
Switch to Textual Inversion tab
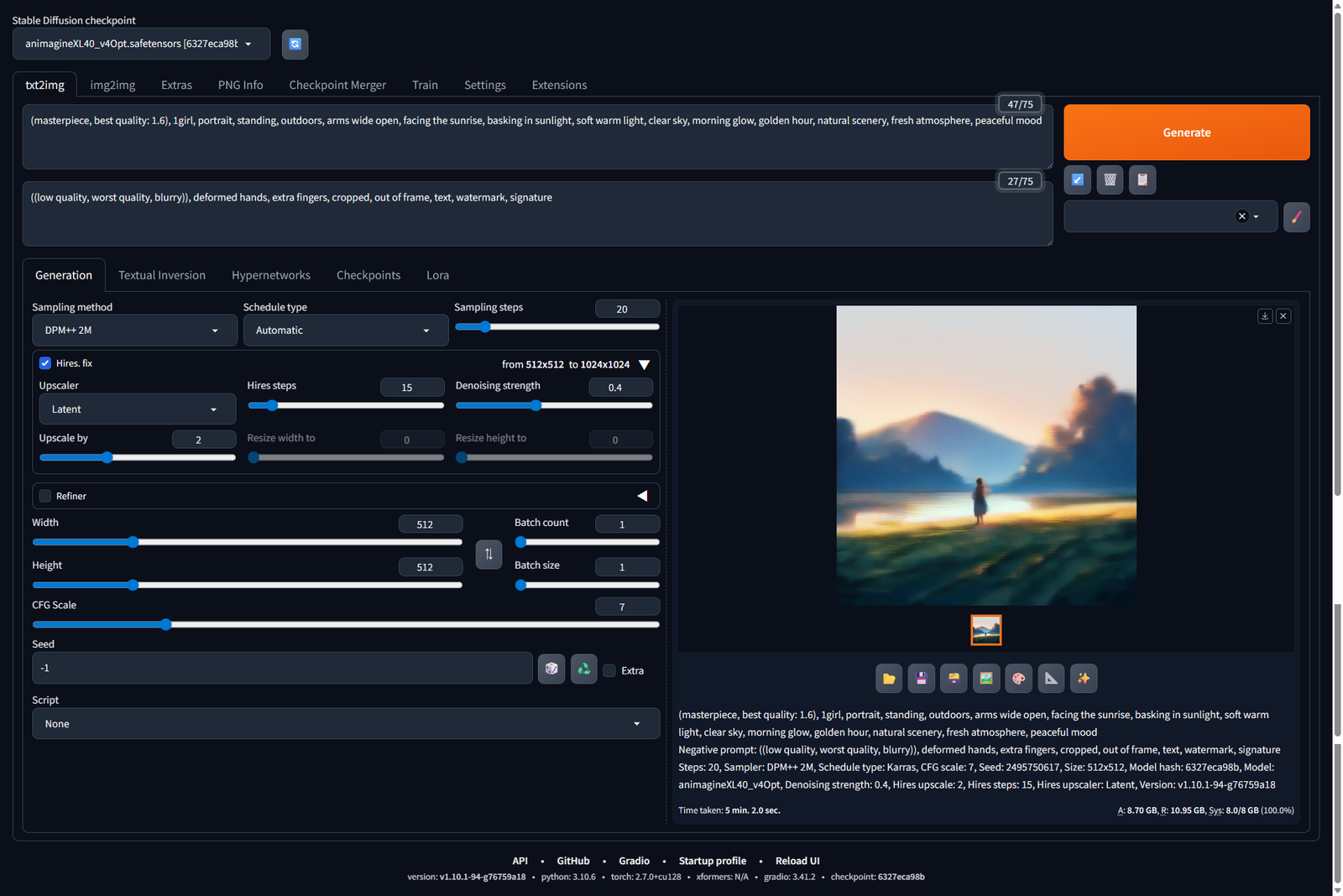click(x=162, y=275)
